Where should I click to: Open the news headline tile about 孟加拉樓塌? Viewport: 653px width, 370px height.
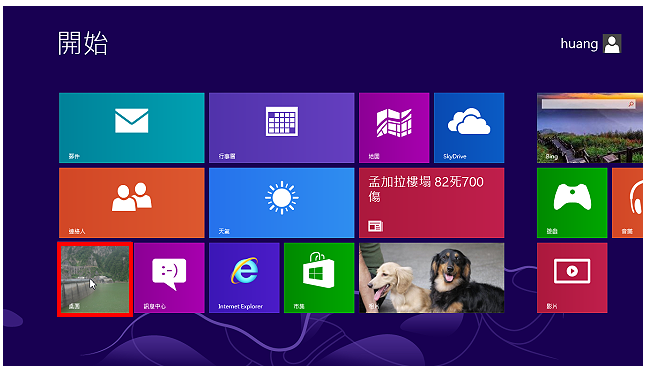pyautogui.click(x=431, y=202)
